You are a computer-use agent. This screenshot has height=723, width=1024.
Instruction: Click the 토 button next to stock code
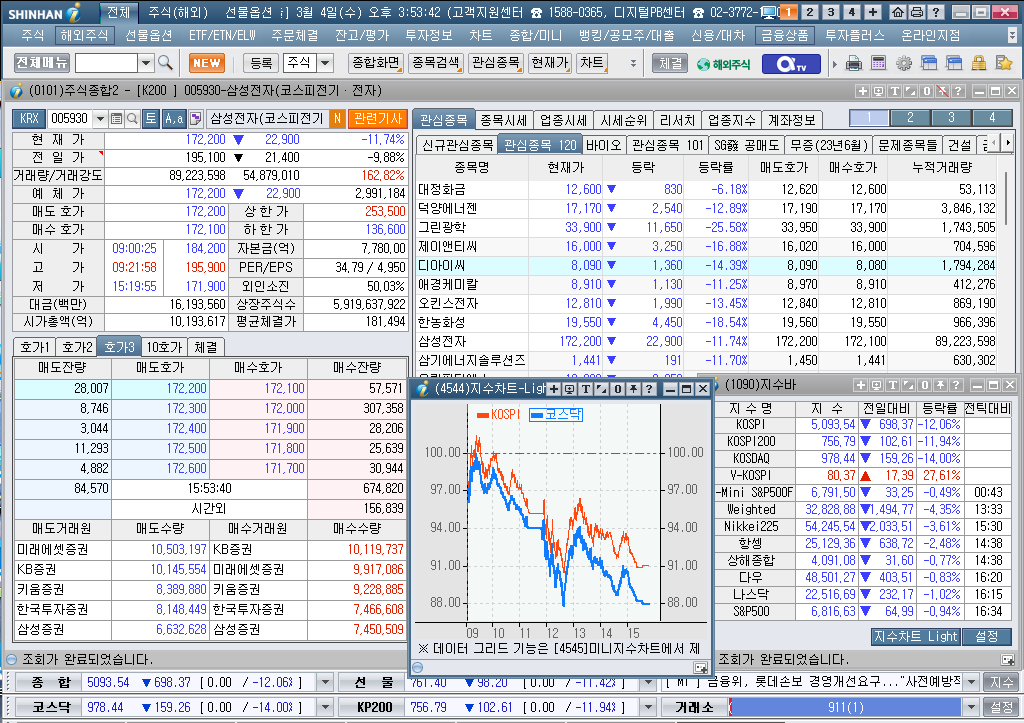(x=151, y=118)
